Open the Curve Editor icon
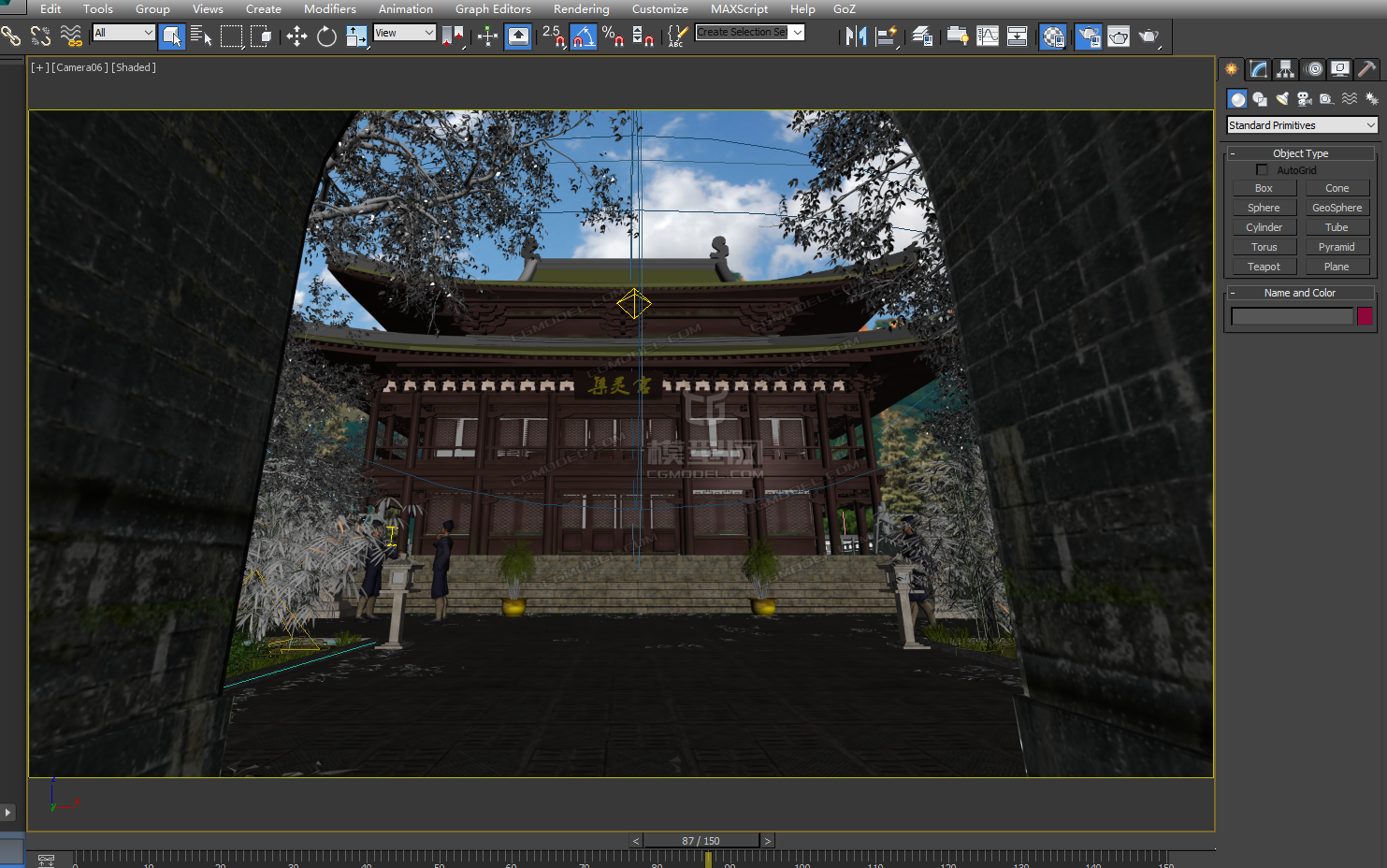The image size is (1387, 868). (x=988, y=36)
